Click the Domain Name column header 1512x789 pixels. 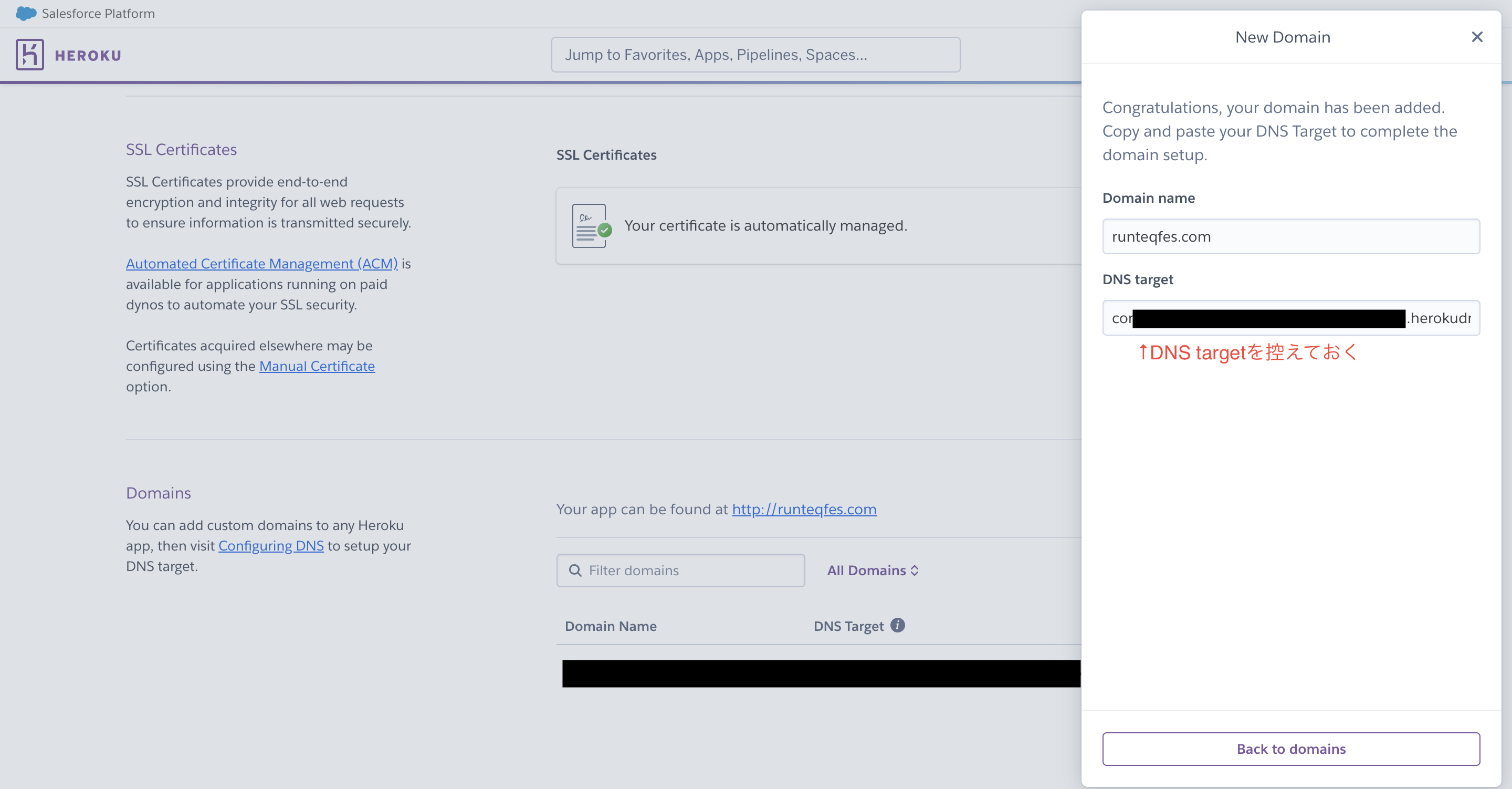[611, 626]
